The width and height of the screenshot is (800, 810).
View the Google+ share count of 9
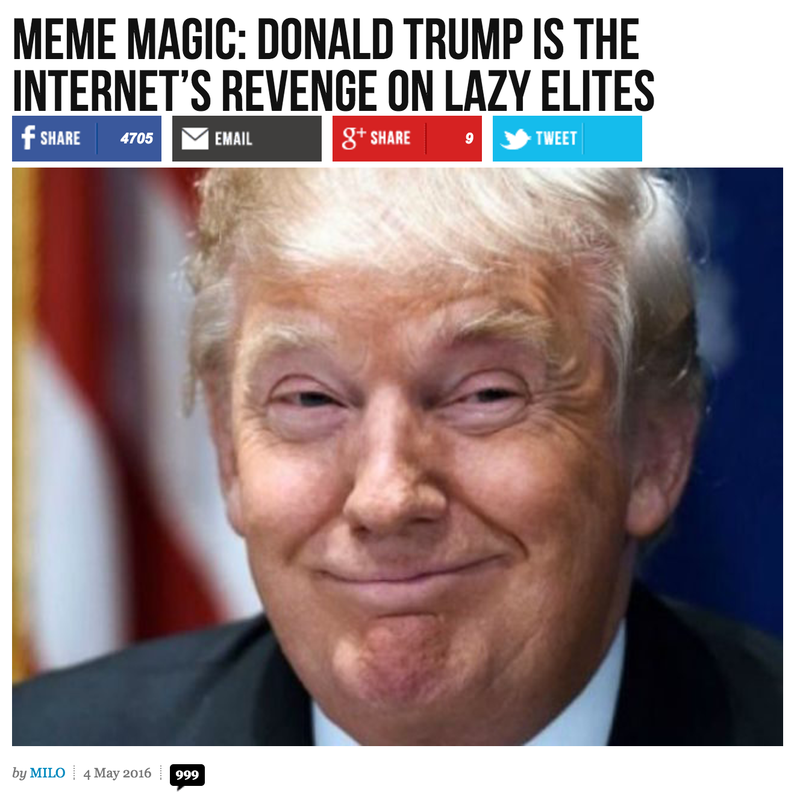click(x=469, y=138)
